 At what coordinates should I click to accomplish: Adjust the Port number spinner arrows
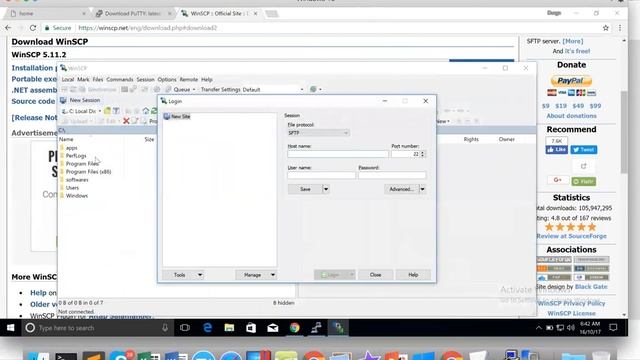pyautogui.click(x=423, y=154)
